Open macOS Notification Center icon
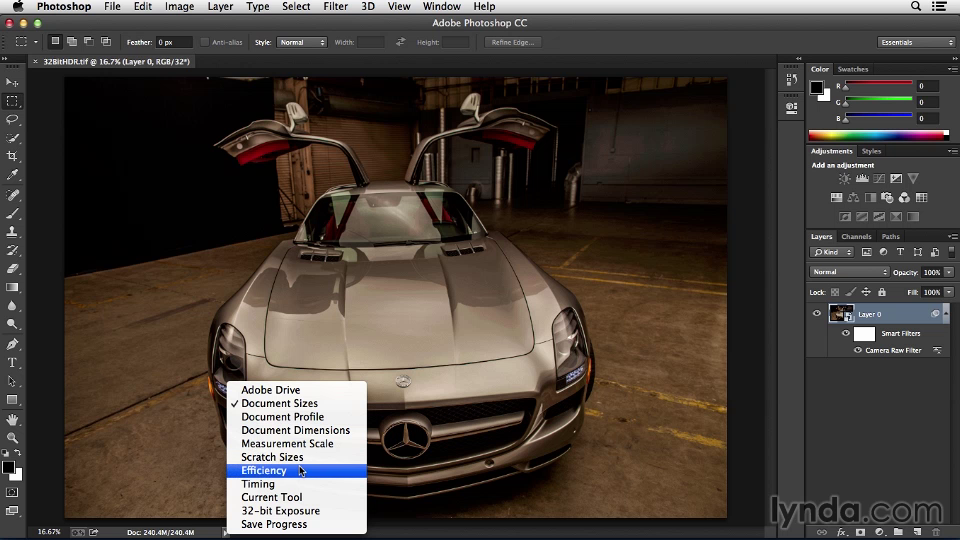This screenshot has height=540, width=960. pos(939,6)
